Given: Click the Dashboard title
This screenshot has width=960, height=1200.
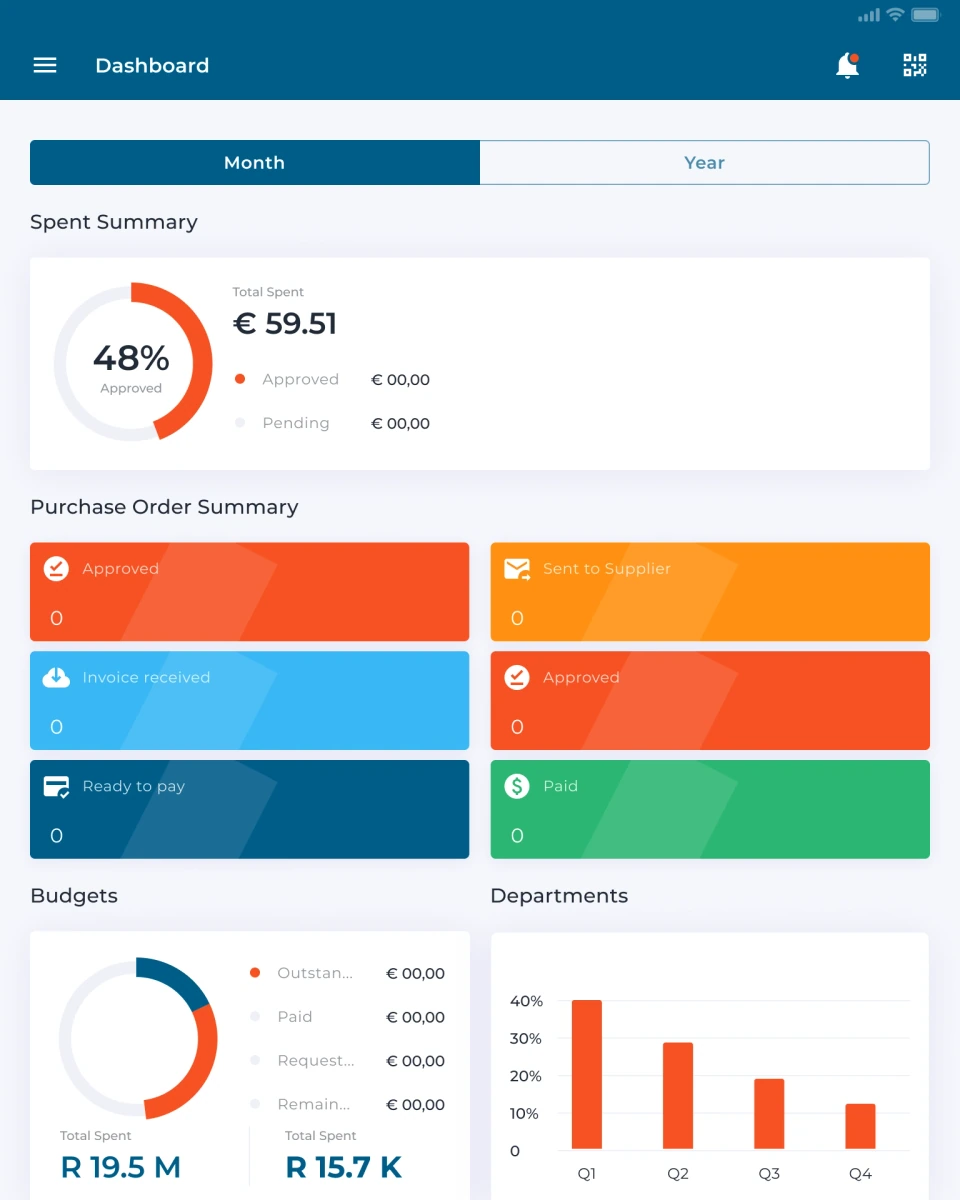Looking at the screenshot, I should tap(152, 65).
